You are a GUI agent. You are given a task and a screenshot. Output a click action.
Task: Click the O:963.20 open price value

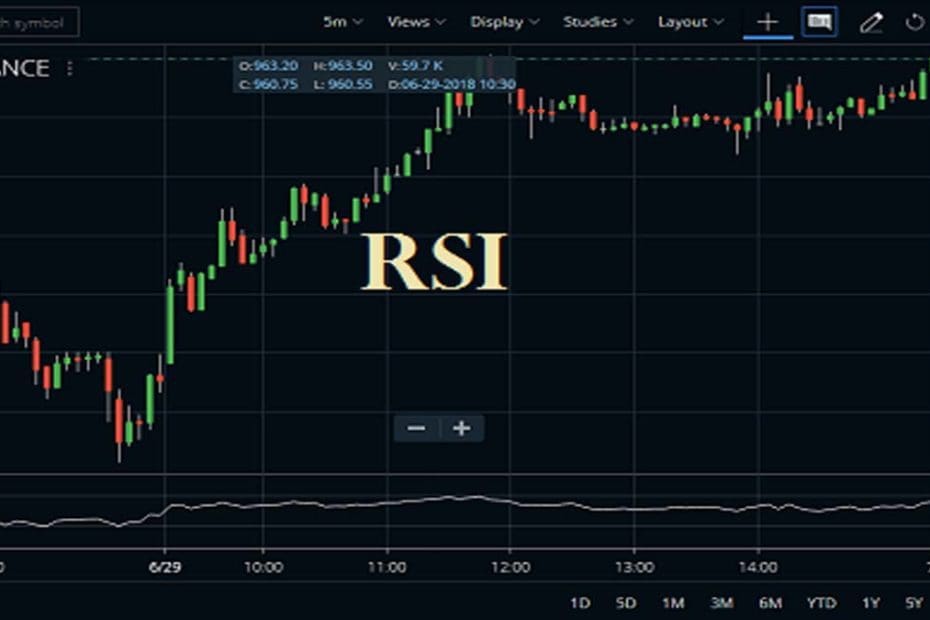[268, 66]
